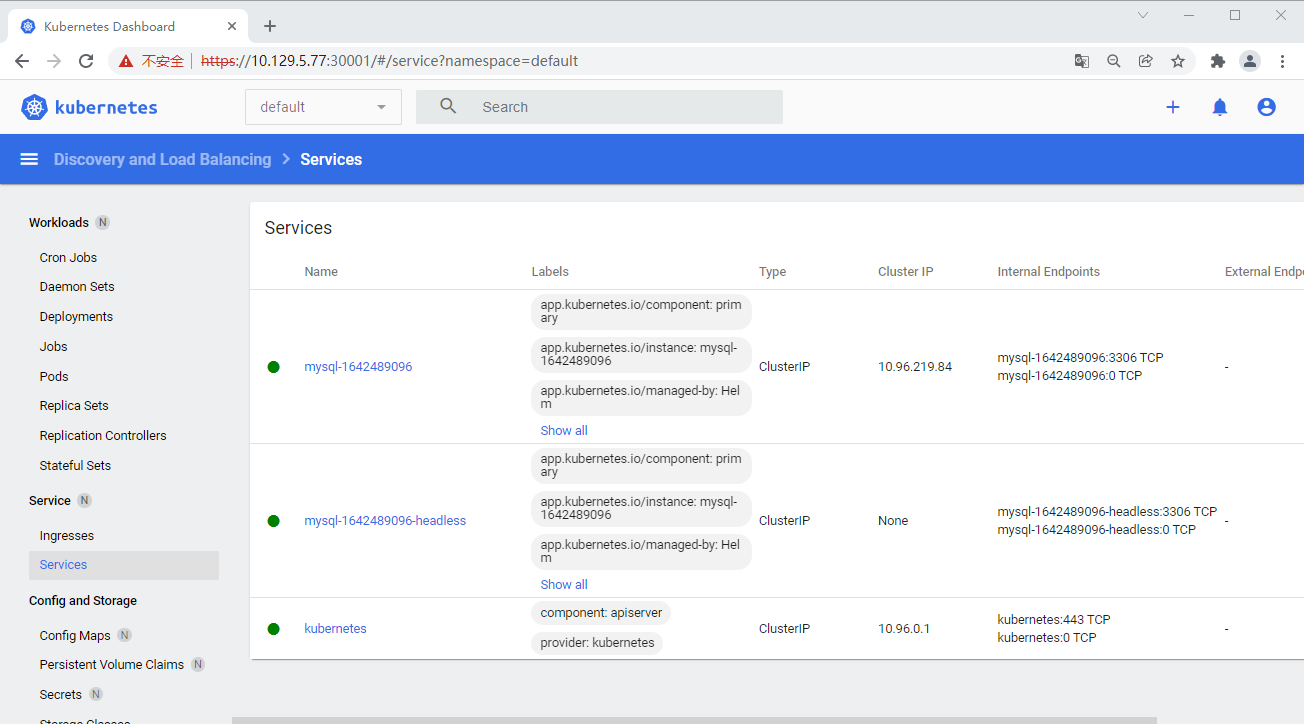
Task: Open the notifications bell icon
Action: (x=1220, y=107)
